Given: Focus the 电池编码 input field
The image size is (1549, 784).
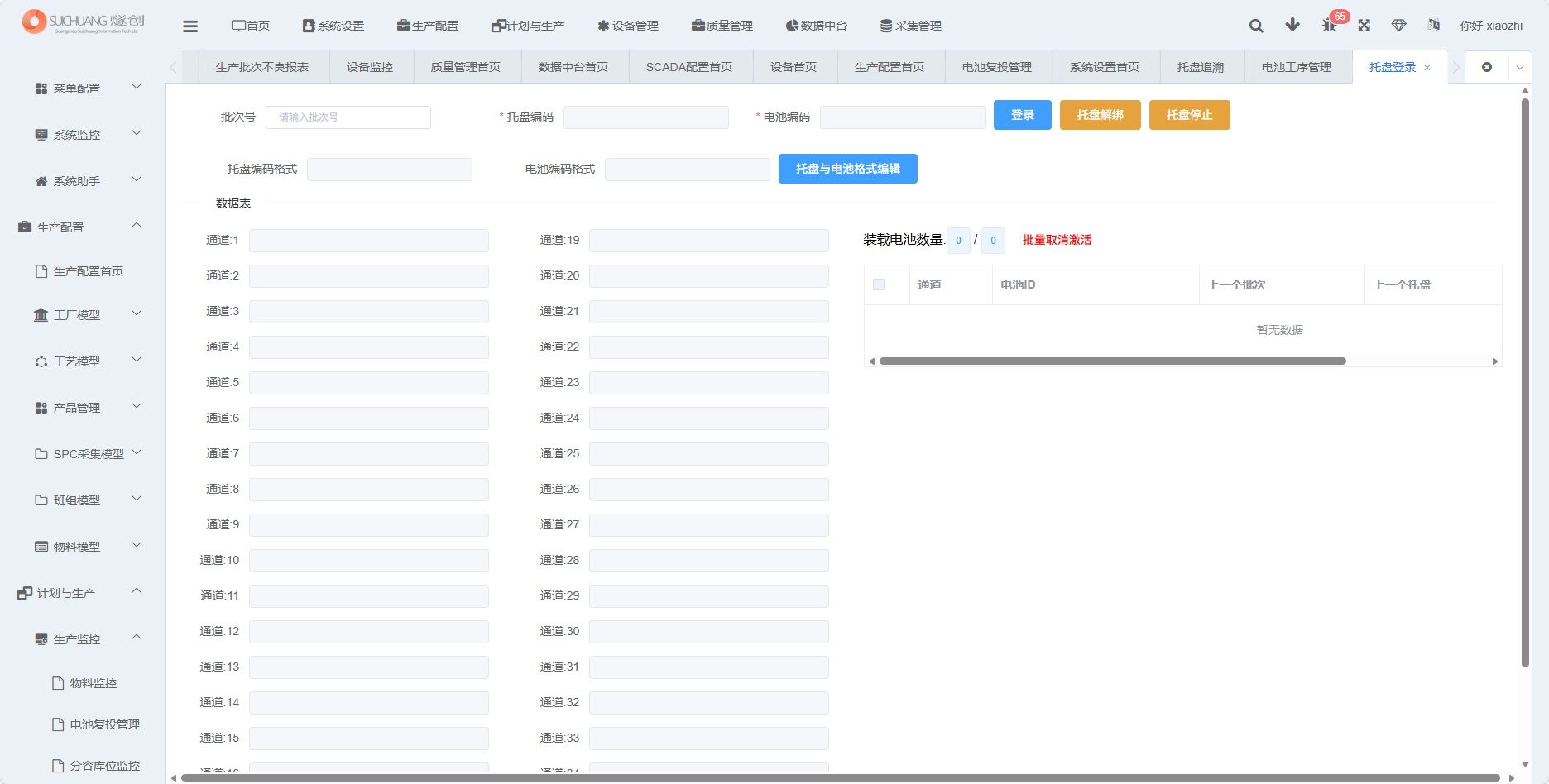Looking at the screenshot, I should tap(903, 117).
